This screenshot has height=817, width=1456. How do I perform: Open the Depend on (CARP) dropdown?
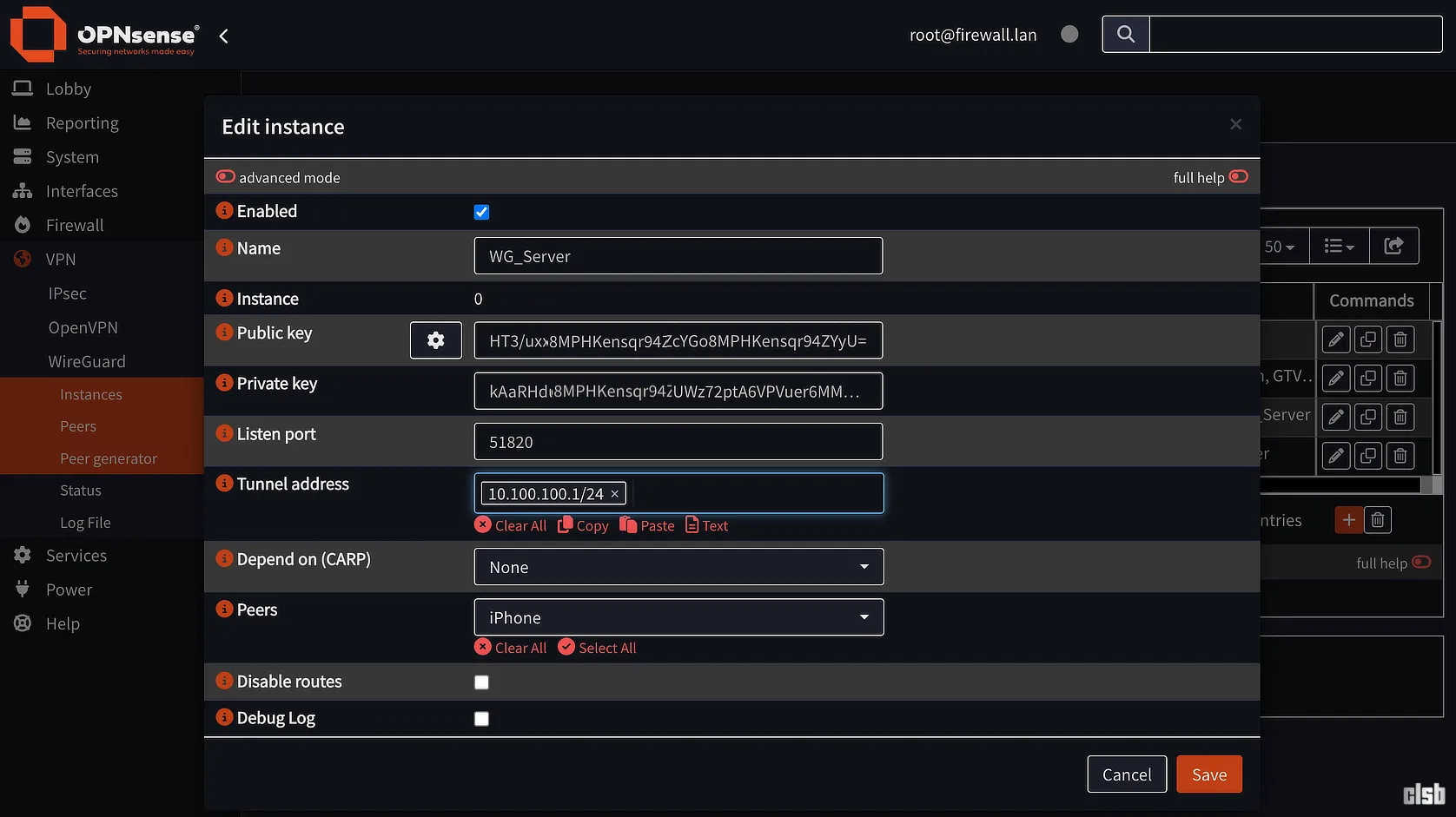pyautogui.click(x=678, y=567)
